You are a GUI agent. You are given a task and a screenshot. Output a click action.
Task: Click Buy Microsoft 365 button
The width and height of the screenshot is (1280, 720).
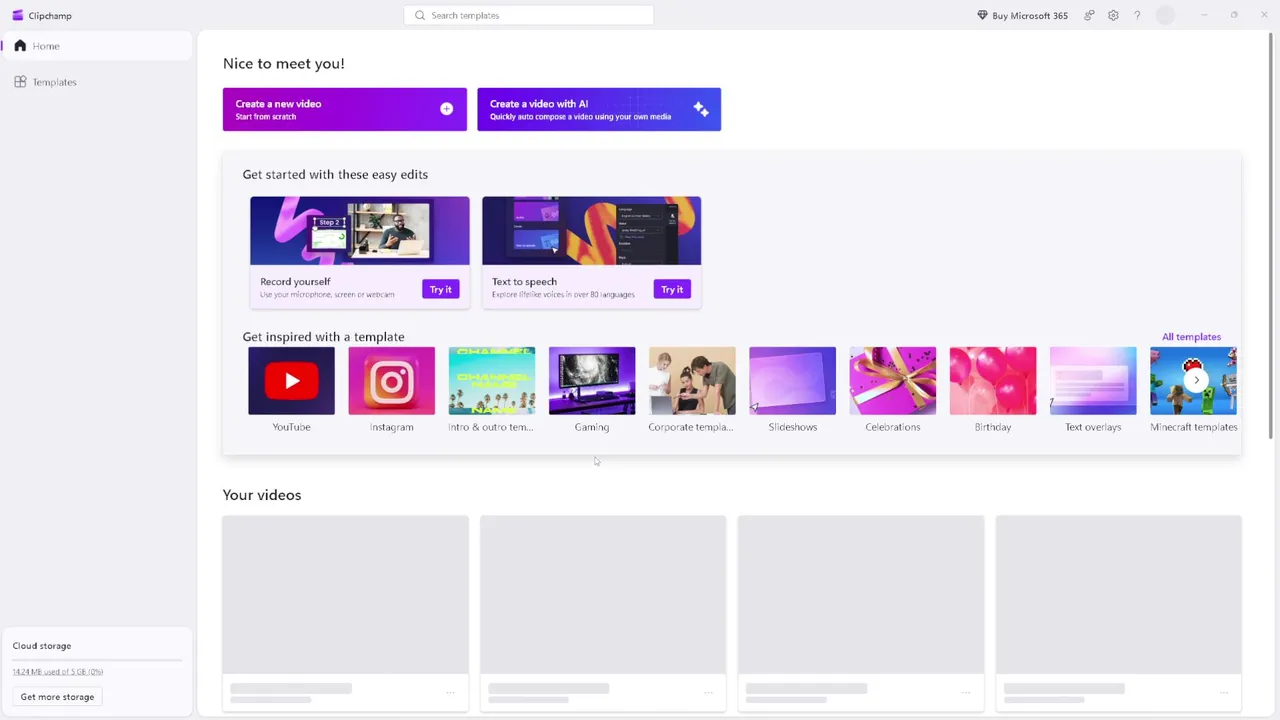1022,15
